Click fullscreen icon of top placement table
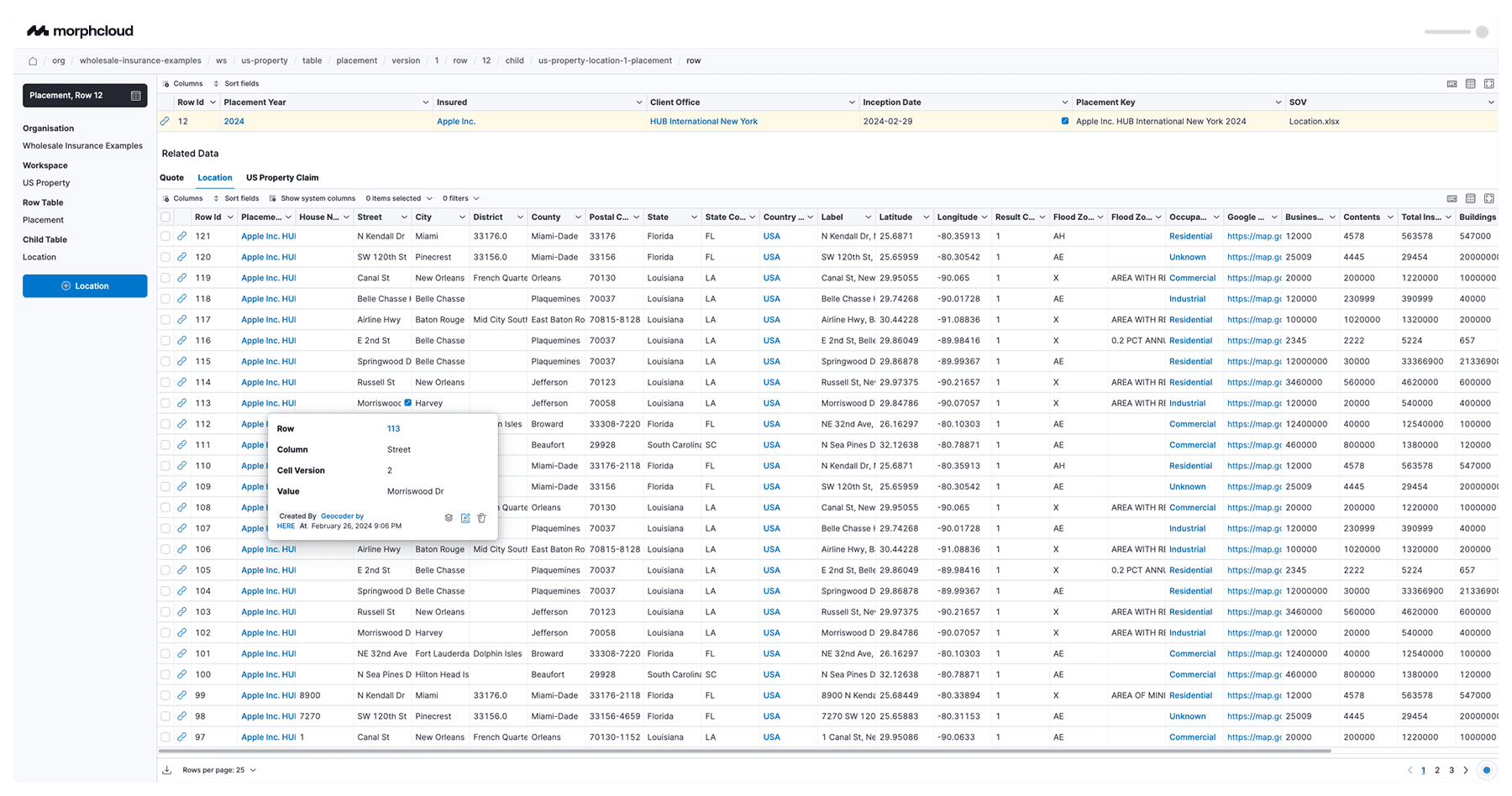Viewport: 1512px width, 796px height. pos(1489,84)
